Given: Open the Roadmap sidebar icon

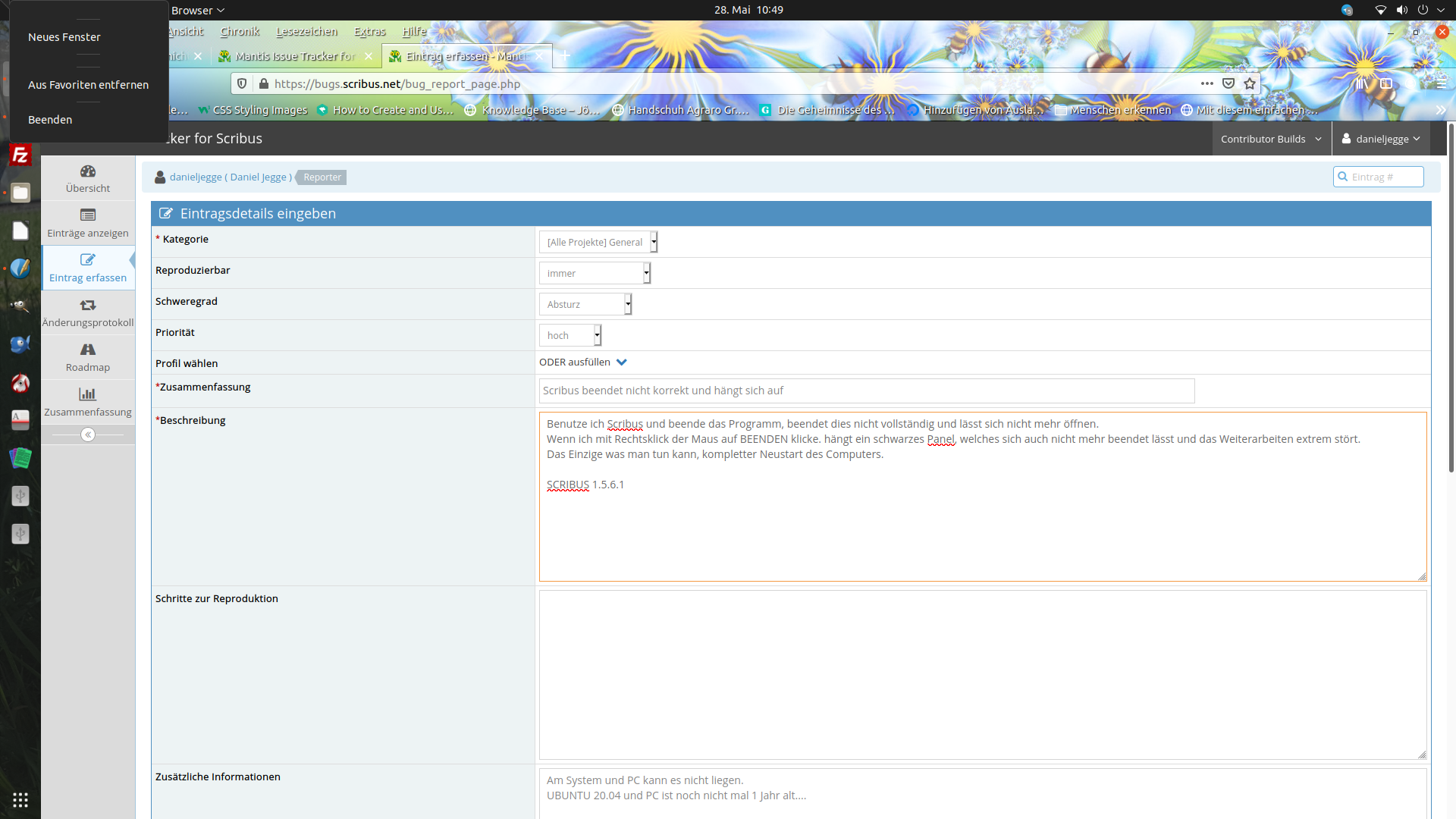Looking at the screenshot, I should 88,350.
